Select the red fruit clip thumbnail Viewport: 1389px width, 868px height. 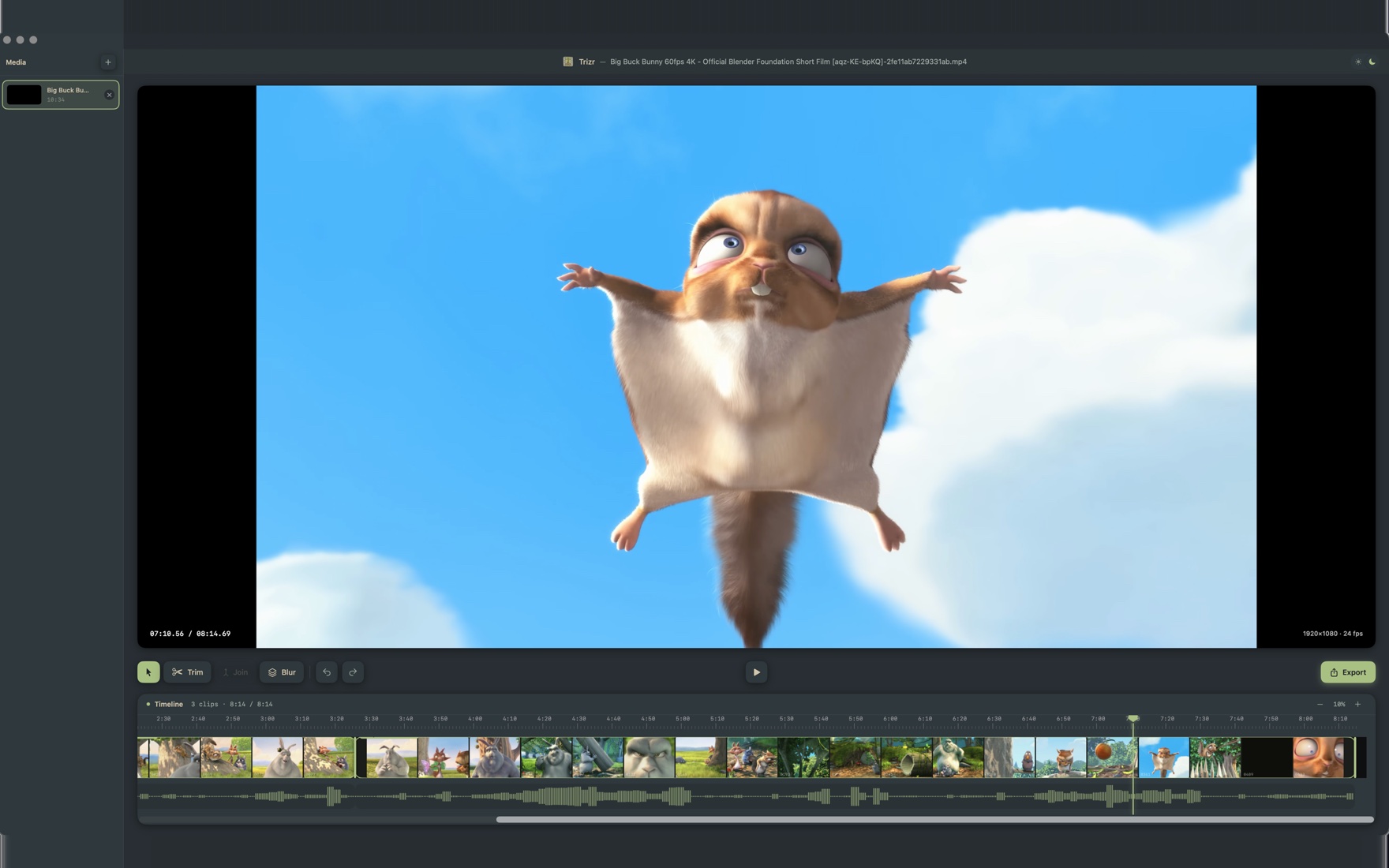click(x=1112, y=758)
